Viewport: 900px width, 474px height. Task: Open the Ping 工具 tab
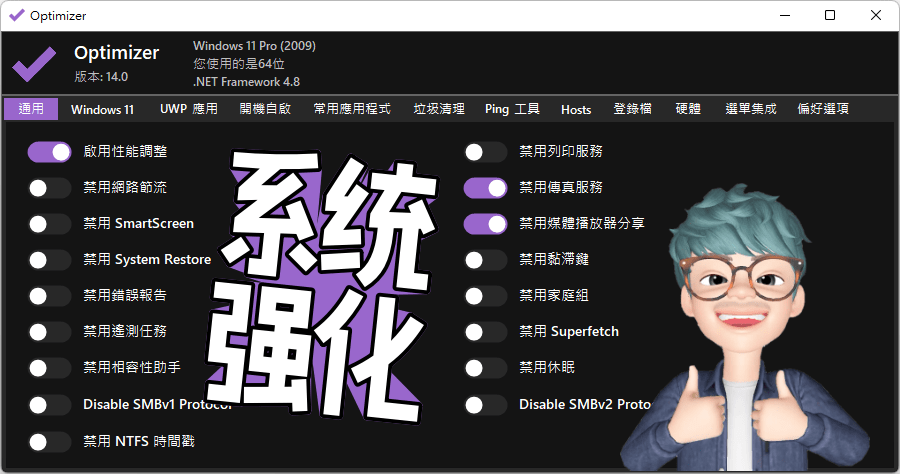click(x=512, y=109)
